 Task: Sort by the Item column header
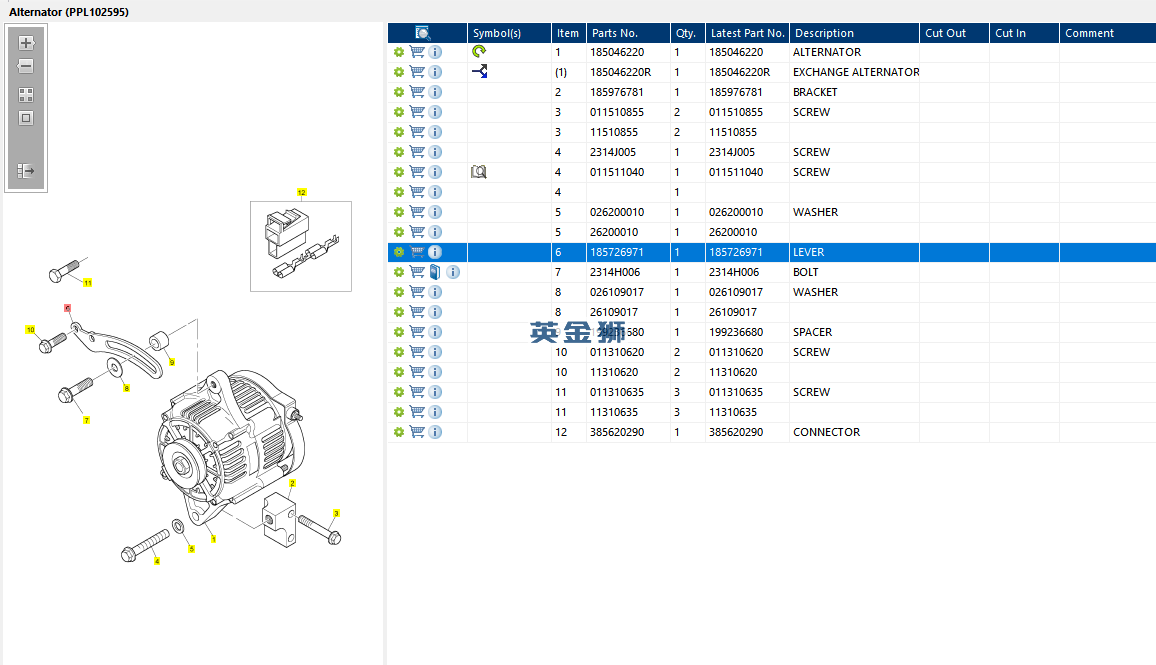(568, 33)
